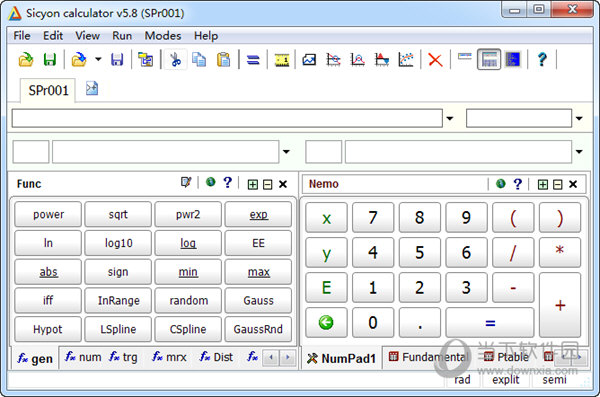Click the blue equals calculate icon

point(253,60)
